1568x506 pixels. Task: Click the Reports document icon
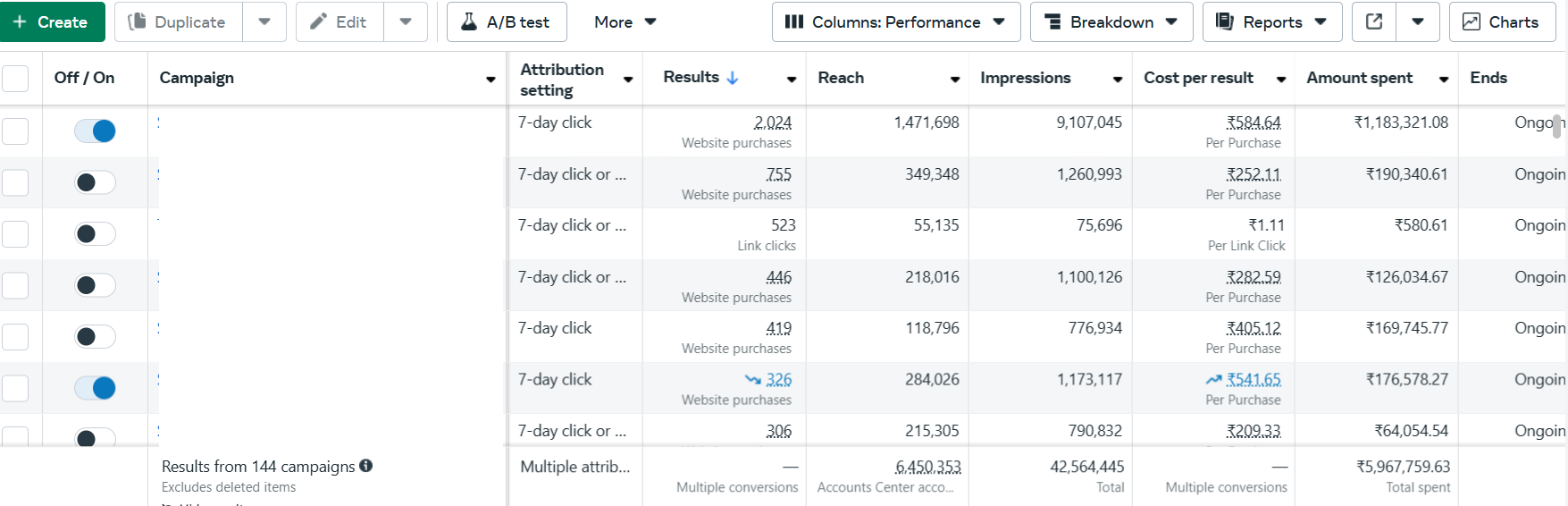tap(1224, 22)
